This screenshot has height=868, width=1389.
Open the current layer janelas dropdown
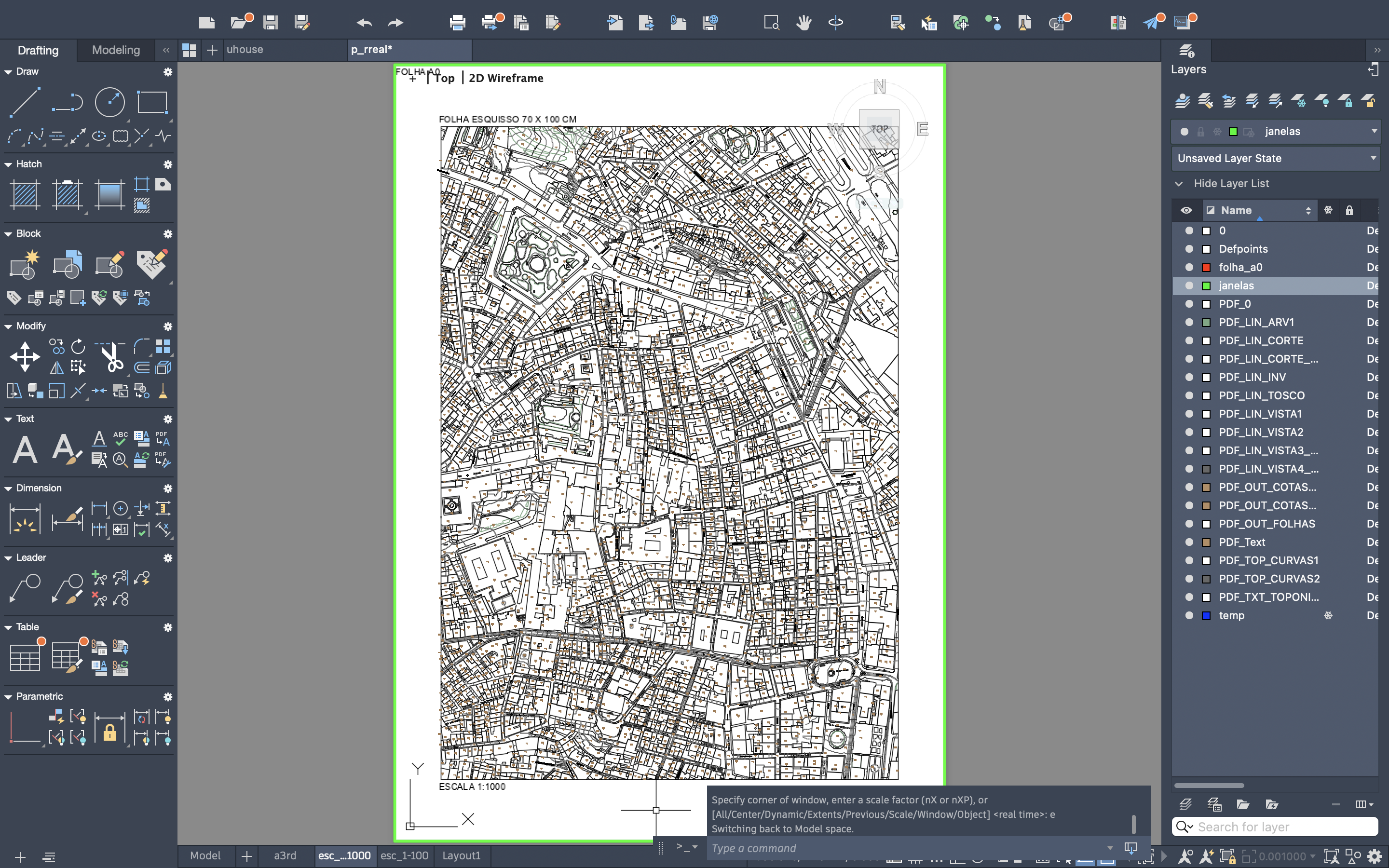(x=1374, y=132)
